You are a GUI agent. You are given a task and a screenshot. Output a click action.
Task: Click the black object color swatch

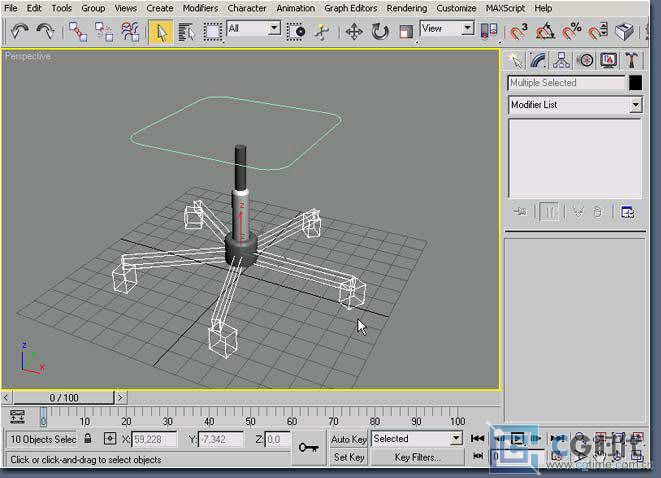tap(635, 83)
